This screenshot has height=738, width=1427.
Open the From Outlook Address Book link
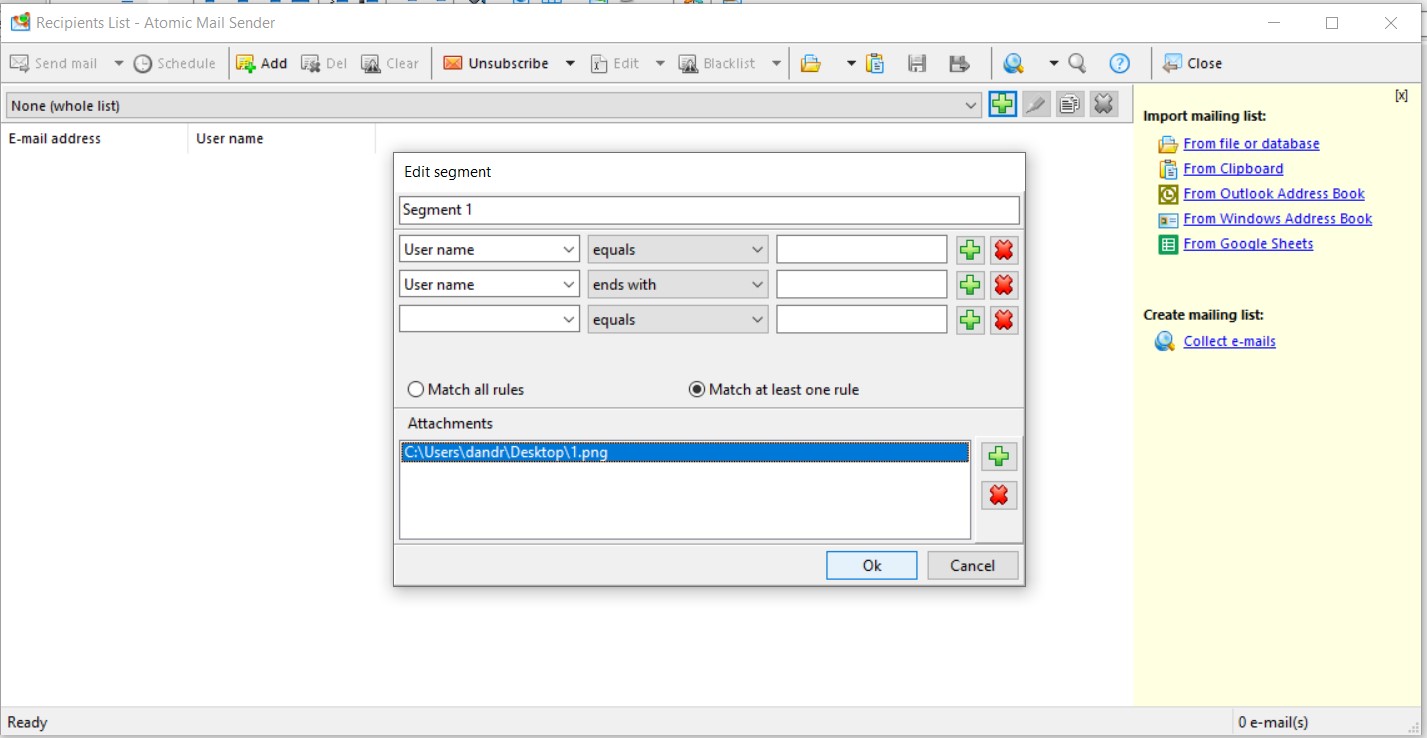[x=1274, y=194]
